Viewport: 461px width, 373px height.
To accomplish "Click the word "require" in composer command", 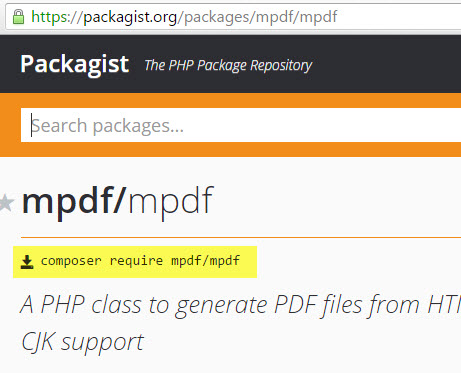I will click(x=136, y=261).
